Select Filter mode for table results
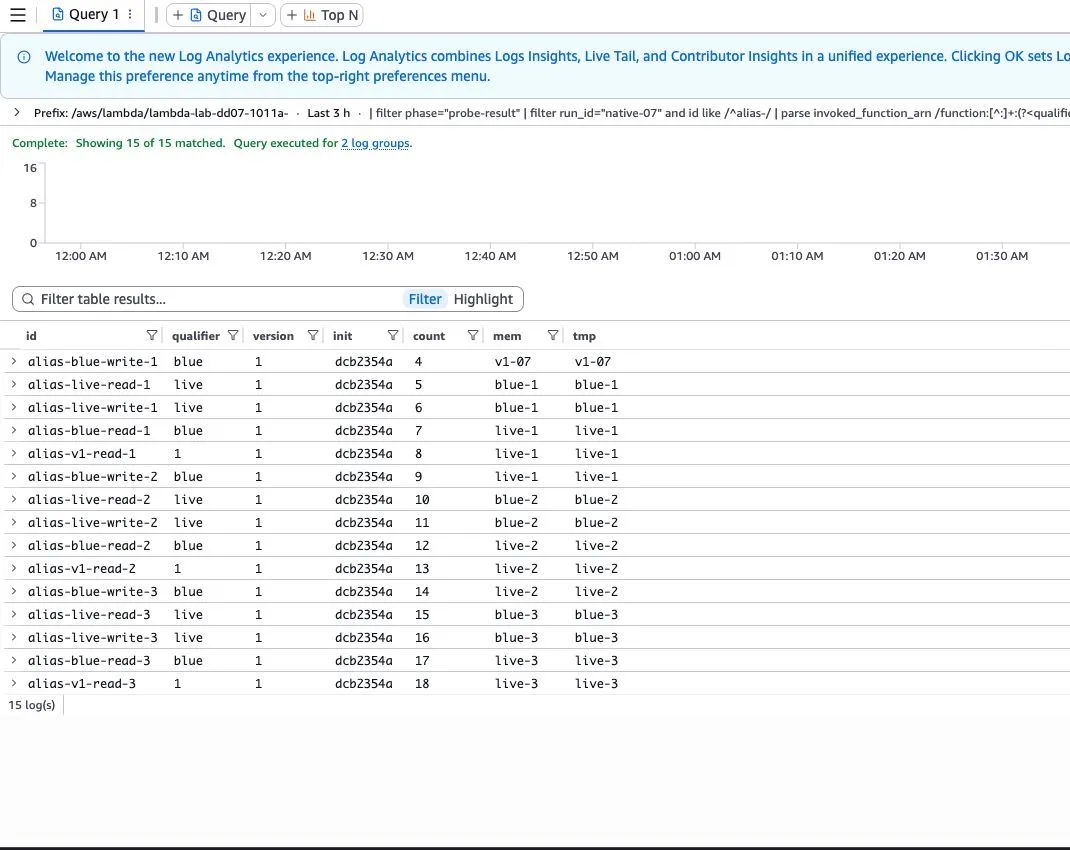 click(x=424, y=299)
